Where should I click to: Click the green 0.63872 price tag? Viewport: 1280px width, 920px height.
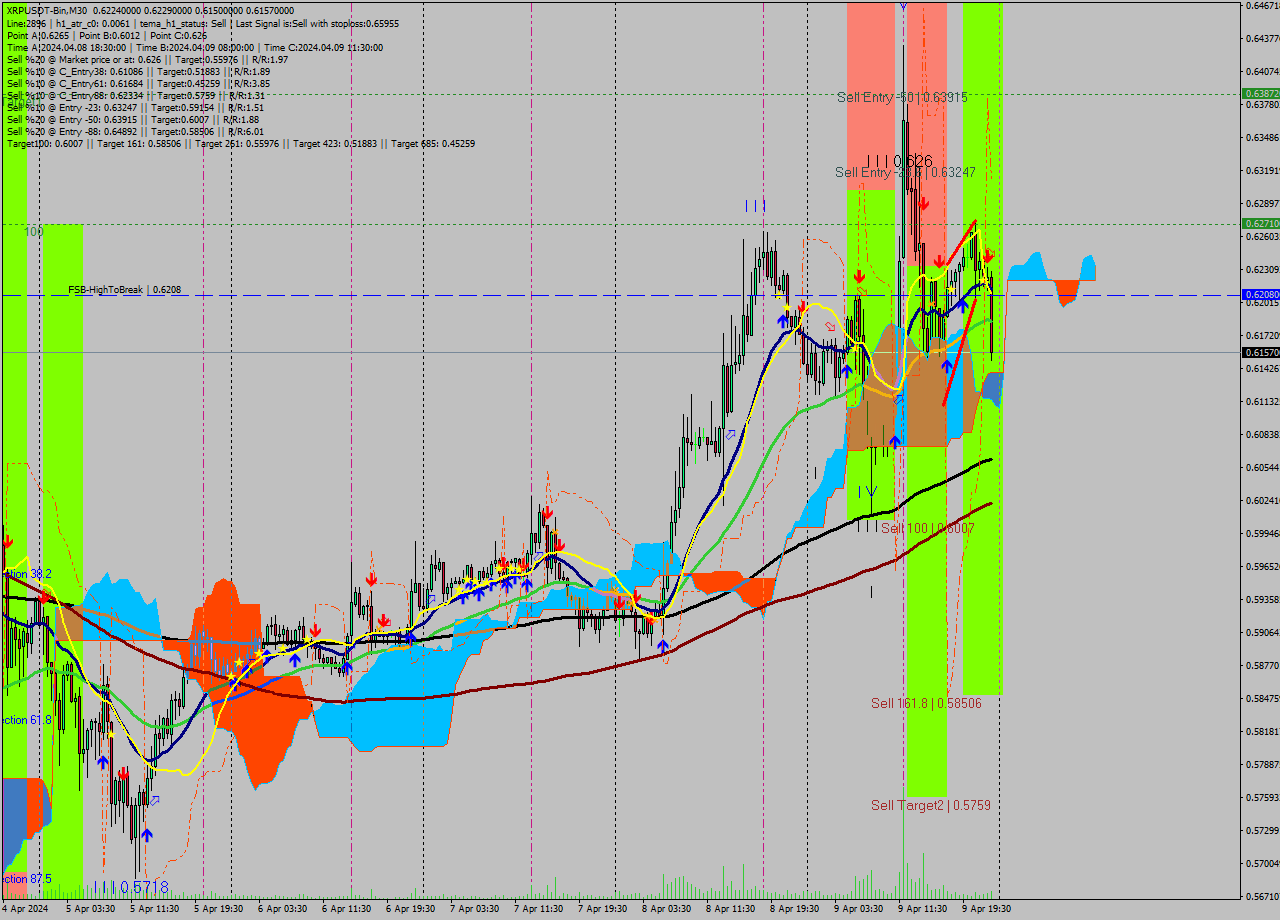1261,93
